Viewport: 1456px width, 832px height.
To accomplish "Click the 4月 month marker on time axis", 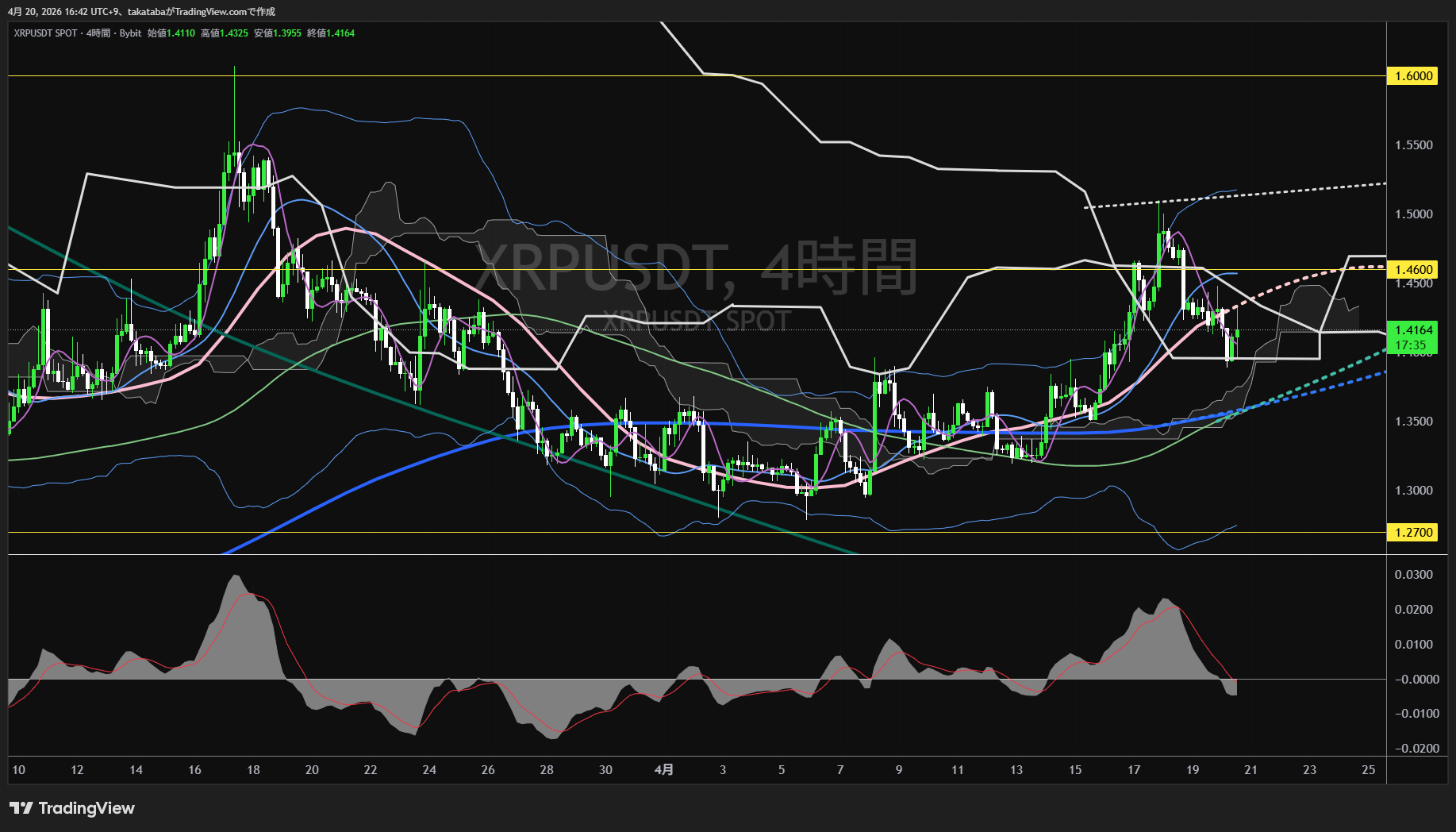I will tap(664, 770).
